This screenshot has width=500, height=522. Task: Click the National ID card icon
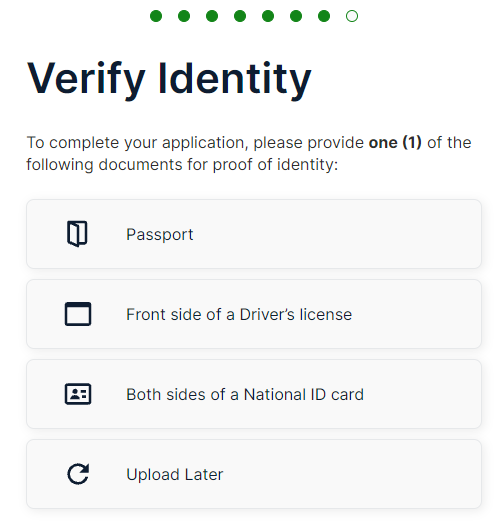[x=78, y=394]
